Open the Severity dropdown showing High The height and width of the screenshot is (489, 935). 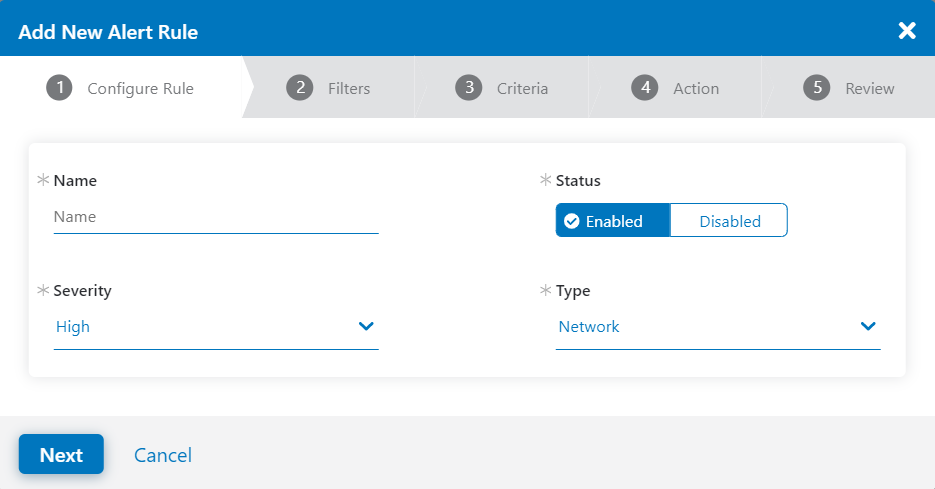tap(200, 327)
